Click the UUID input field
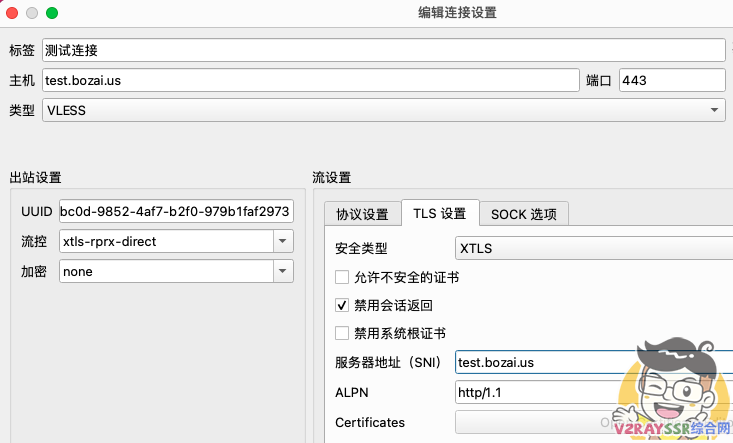Screen dimensions: 733x443 [x=176, y=211]
